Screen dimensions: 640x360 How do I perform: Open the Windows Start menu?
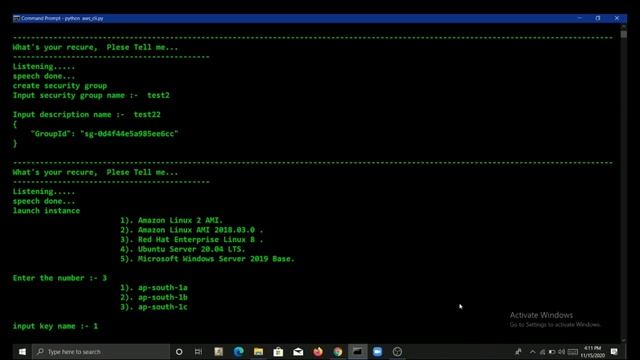(x=22, y=351)
